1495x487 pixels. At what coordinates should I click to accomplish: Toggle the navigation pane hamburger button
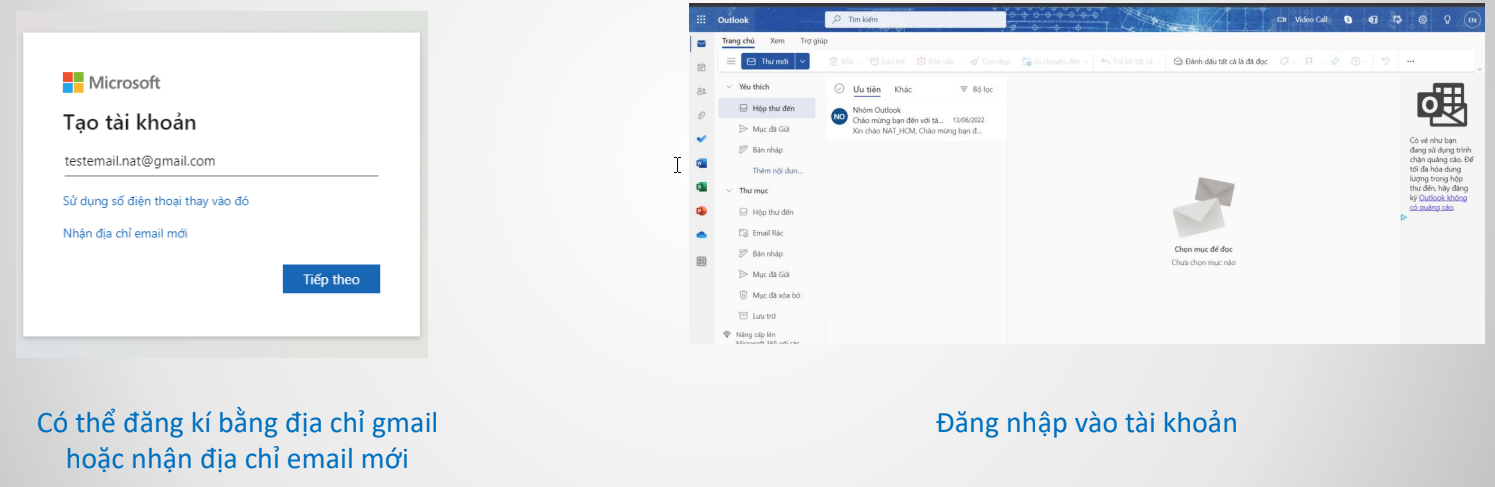[x=730, y=61]
